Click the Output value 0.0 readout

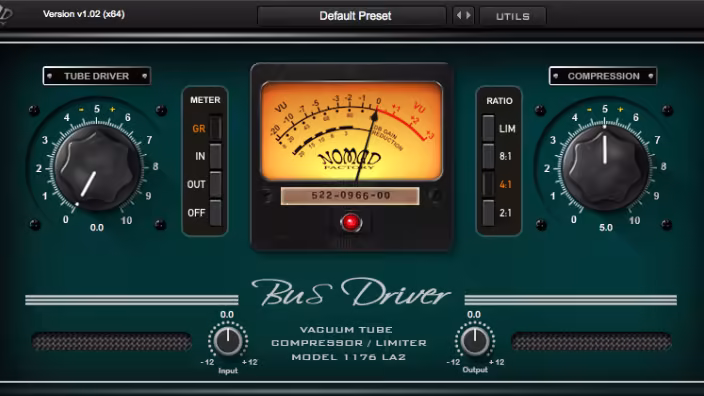(474, 315)
